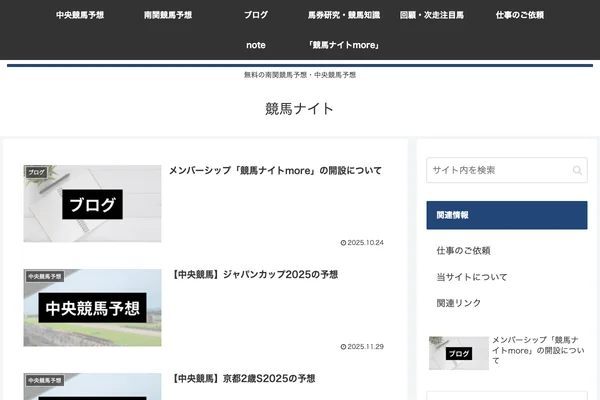The image size is (600, 400).
Task: Open the ジャパンカップ2025の予想 article
Action: pyautogui.click(x=254, y=274)
